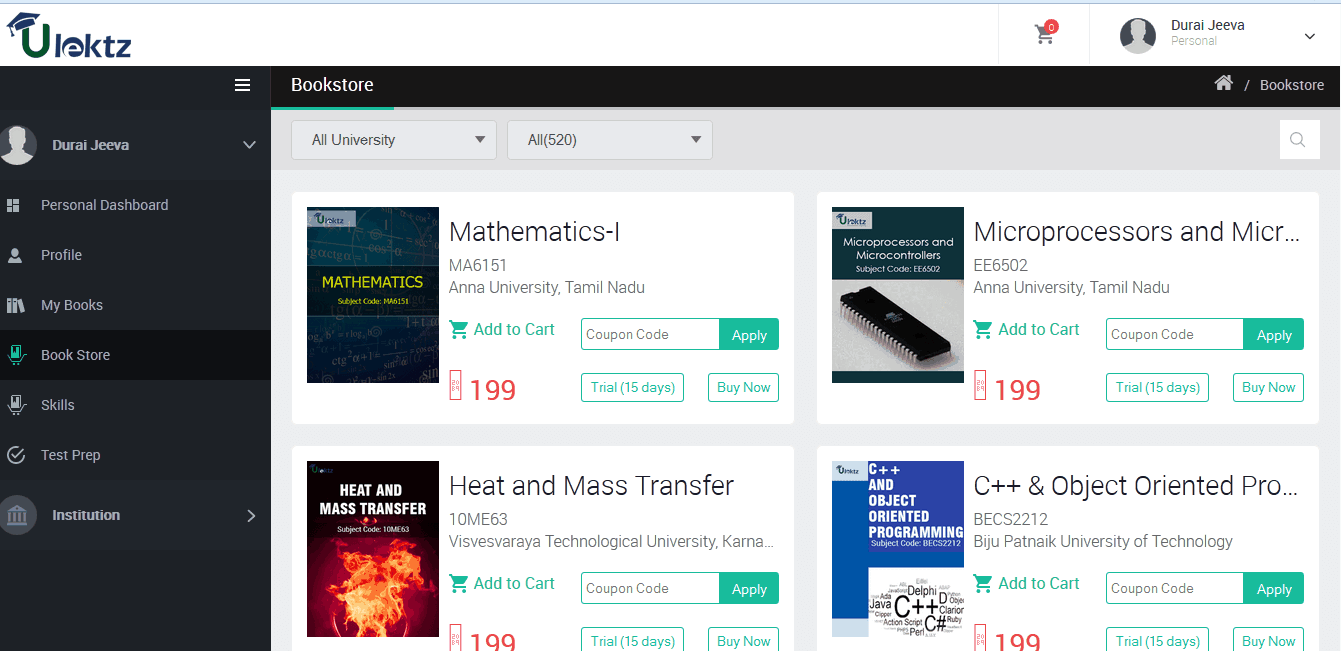The height and width of the screenshot is (651, 1341).
Task: Open the All(520) category dropdown
Action: (x=609, y=140)
